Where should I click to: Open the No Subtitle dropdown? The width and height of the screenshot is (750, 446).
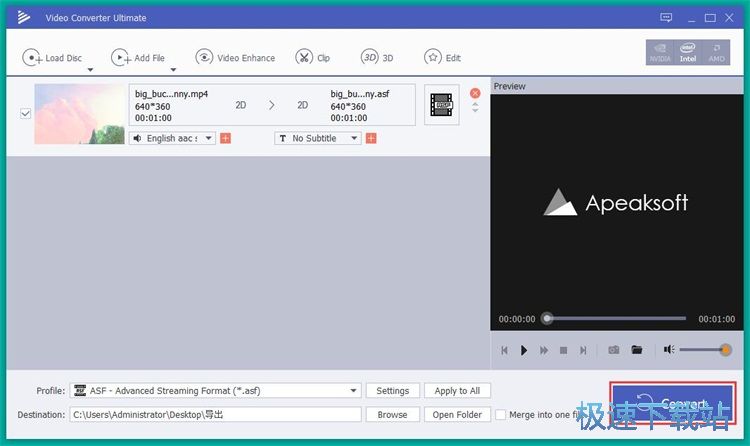pyautogui.click(x=318, y=138)
